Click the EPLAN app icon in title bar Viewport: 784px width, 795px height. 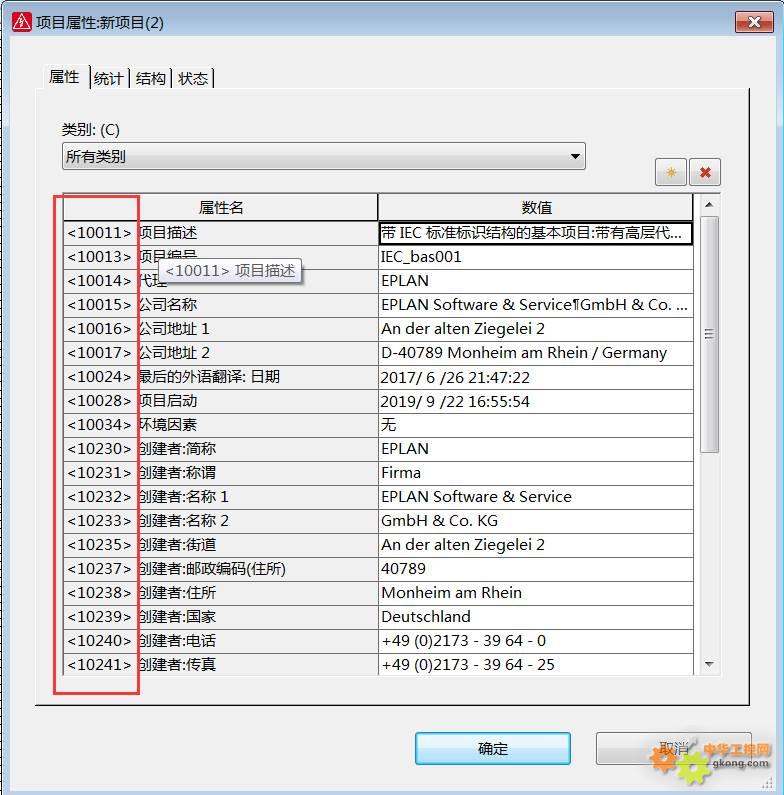click(22, 22)
